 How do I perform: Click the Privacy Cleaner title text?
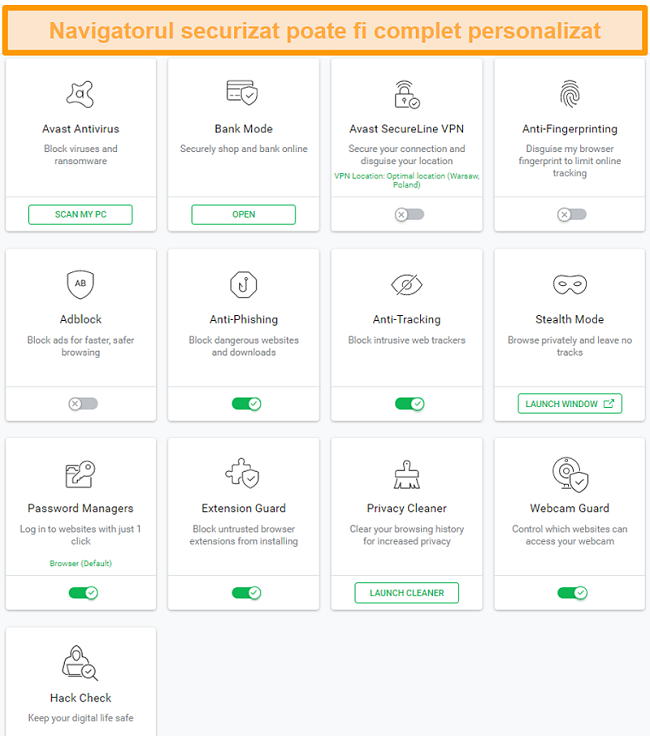pos(407,509)
